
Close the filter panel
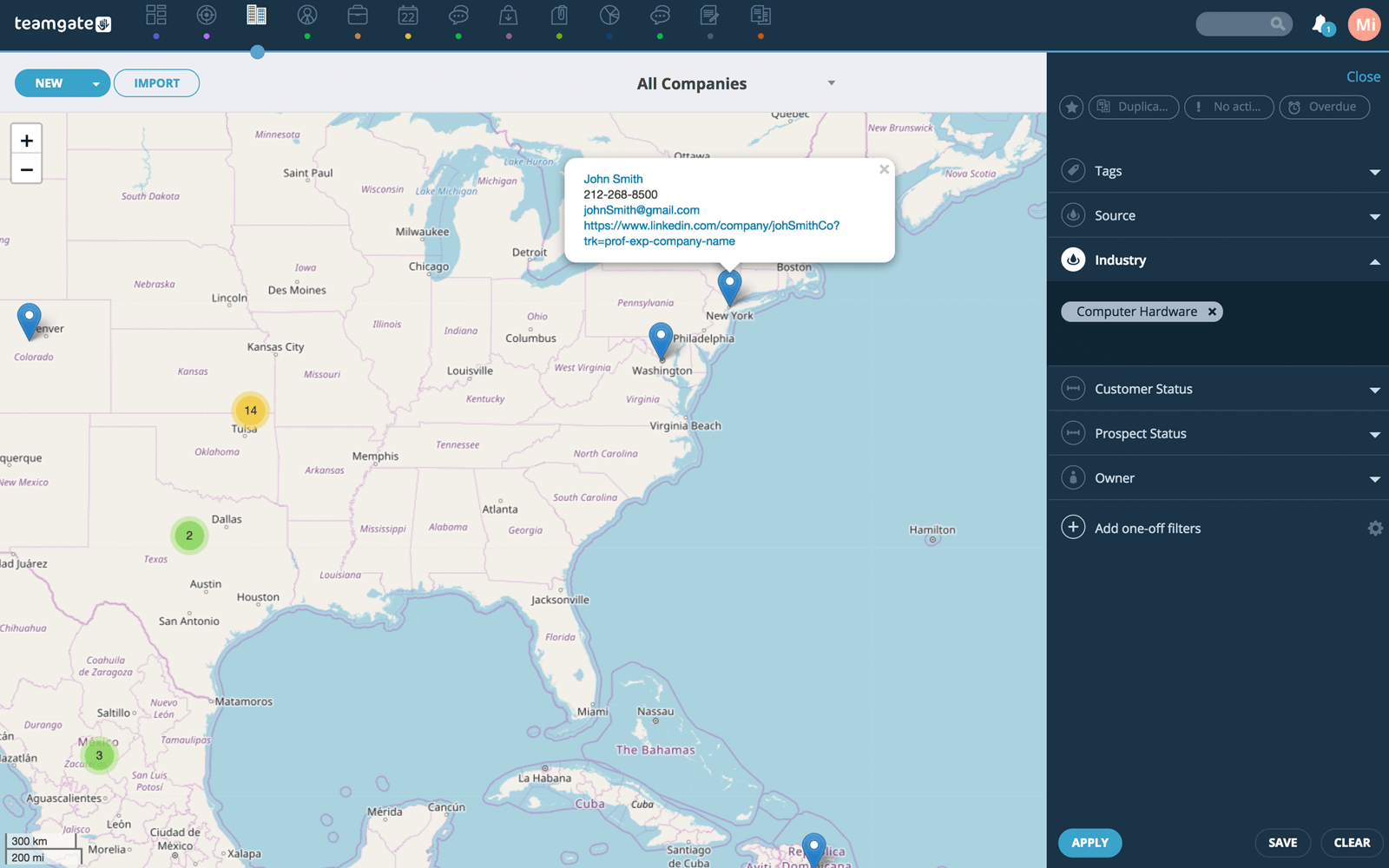(1363, 76)
